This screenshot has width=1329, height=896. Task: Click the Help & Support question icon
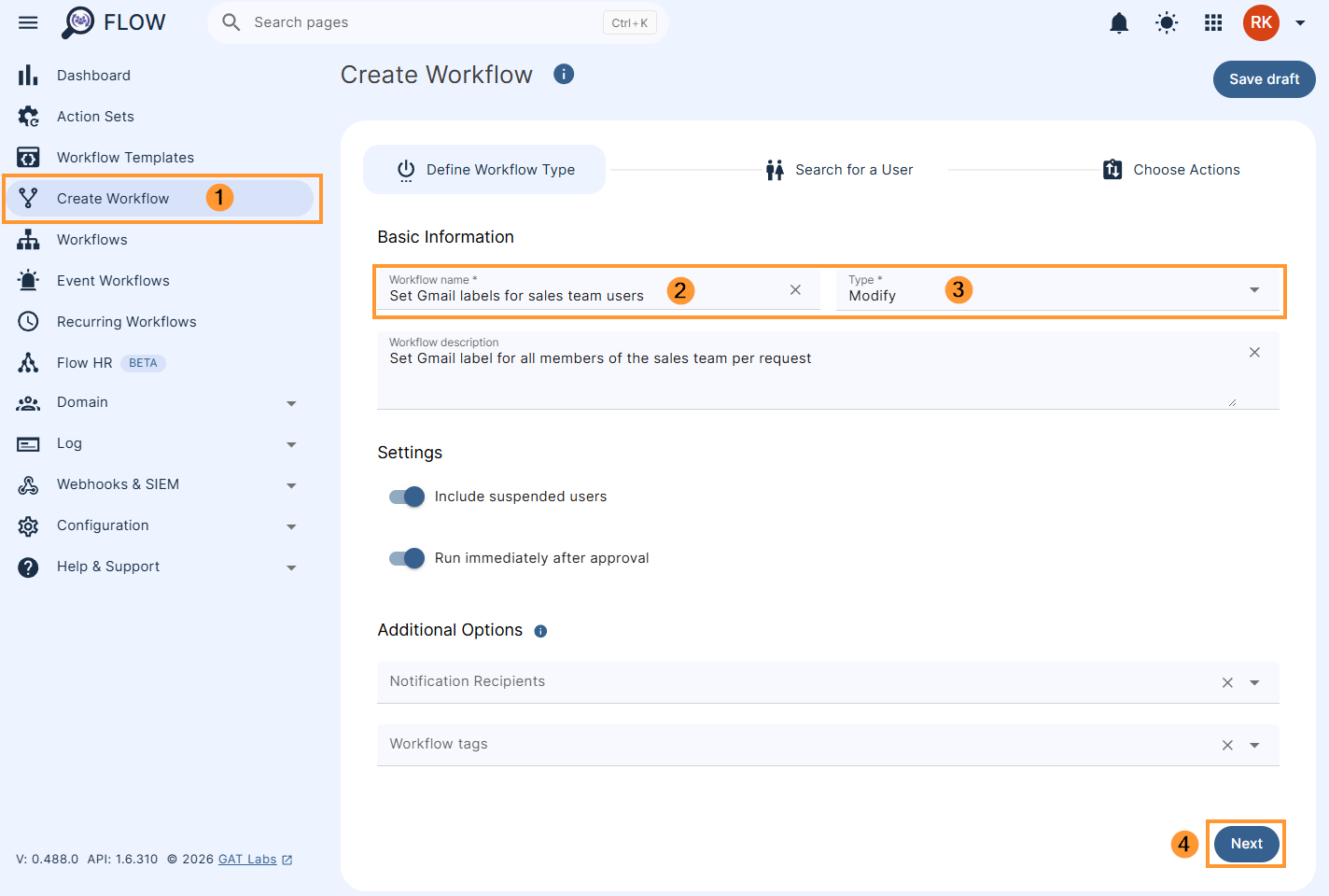pyautogui.click(x=28, y=567)
